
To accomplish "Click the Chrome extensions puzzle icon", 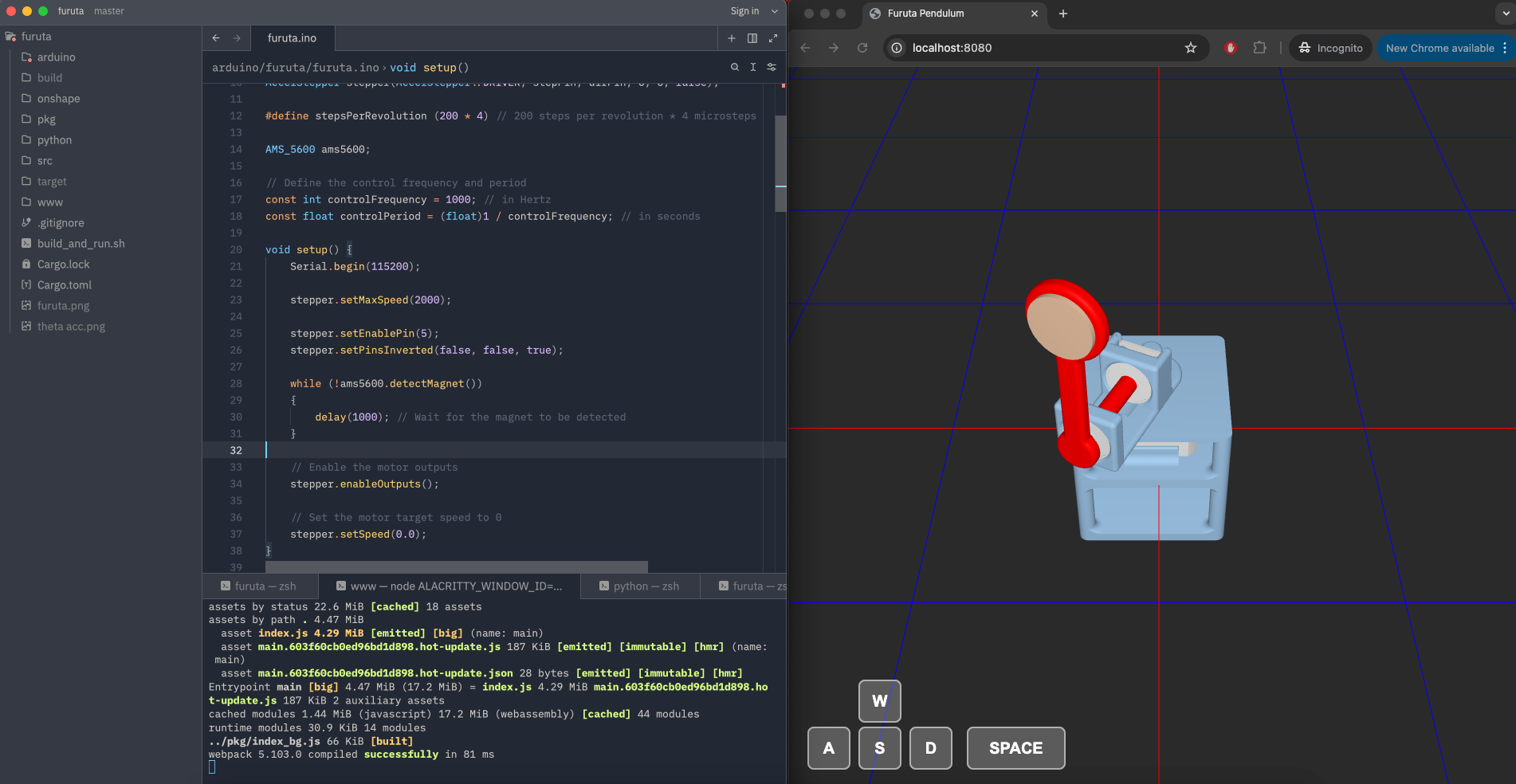I will tap(1259, 48).
